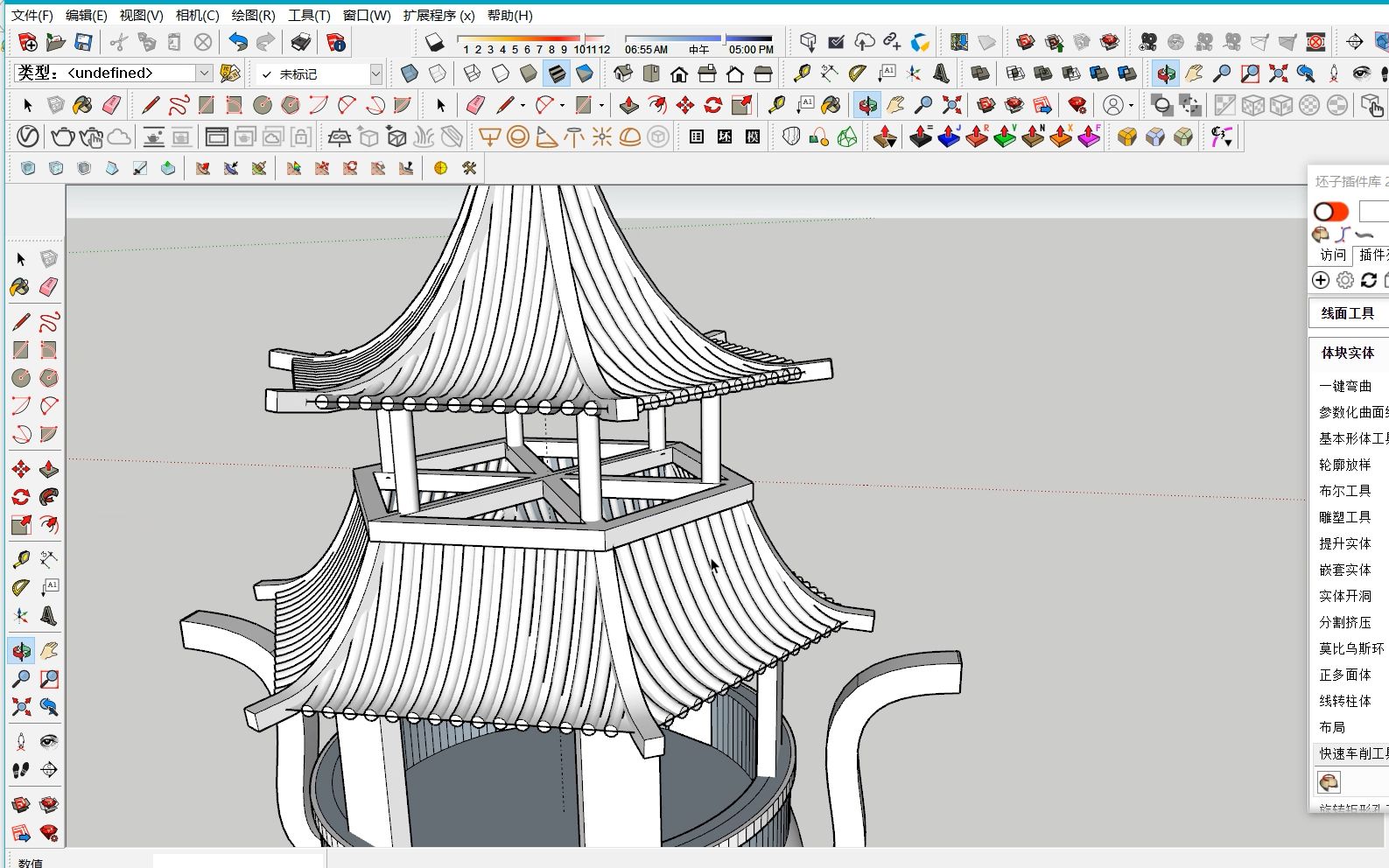Screen dimensions: 1389x868
Task: Click the Iso view house icon
Action: (x=622, y=73)
